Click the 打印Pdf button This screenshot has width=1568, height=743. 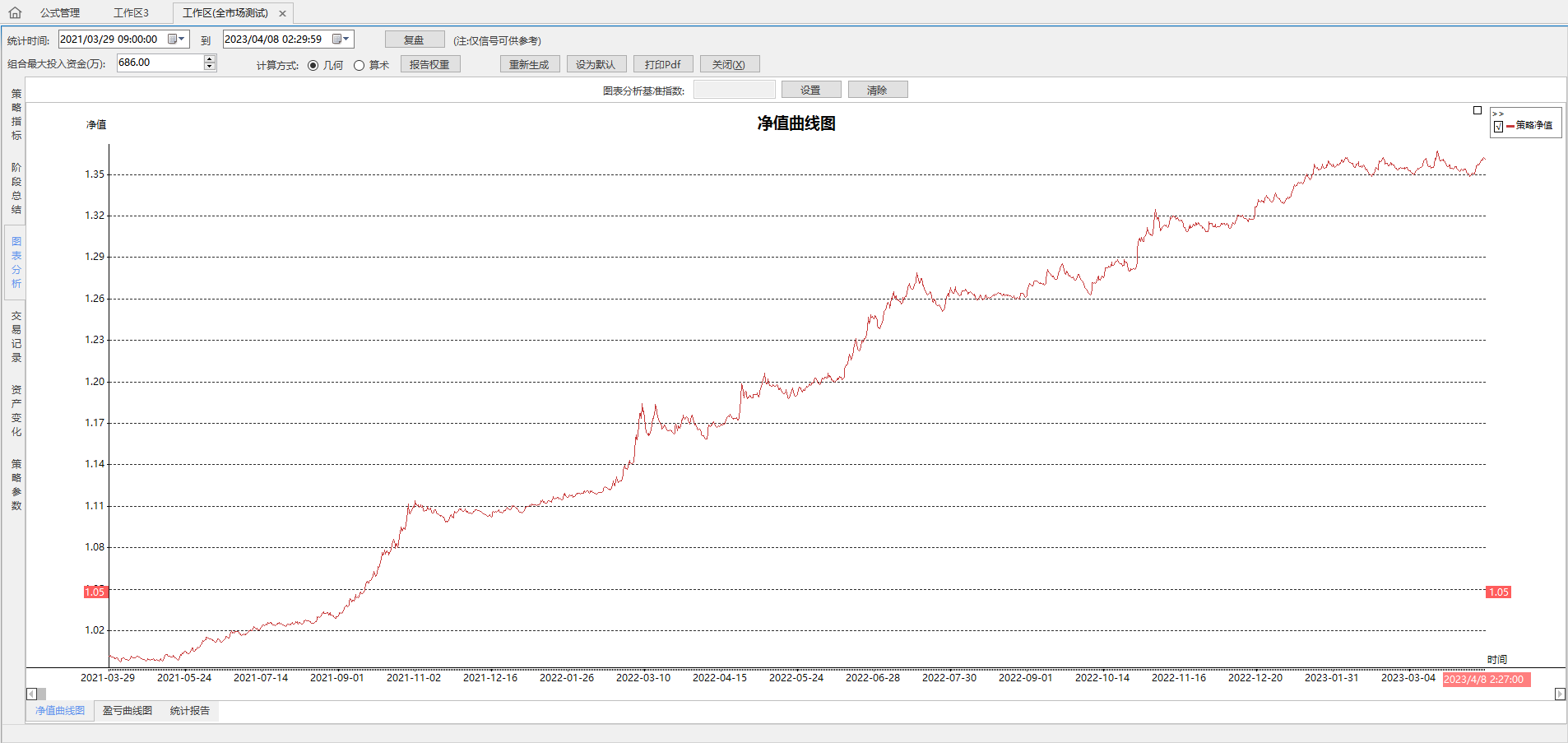point(662,64)
